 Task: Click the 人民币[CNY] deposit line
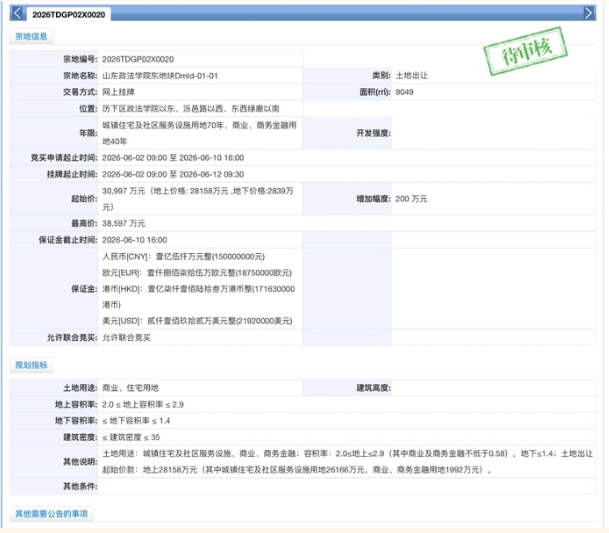click(x=183, y=256)
